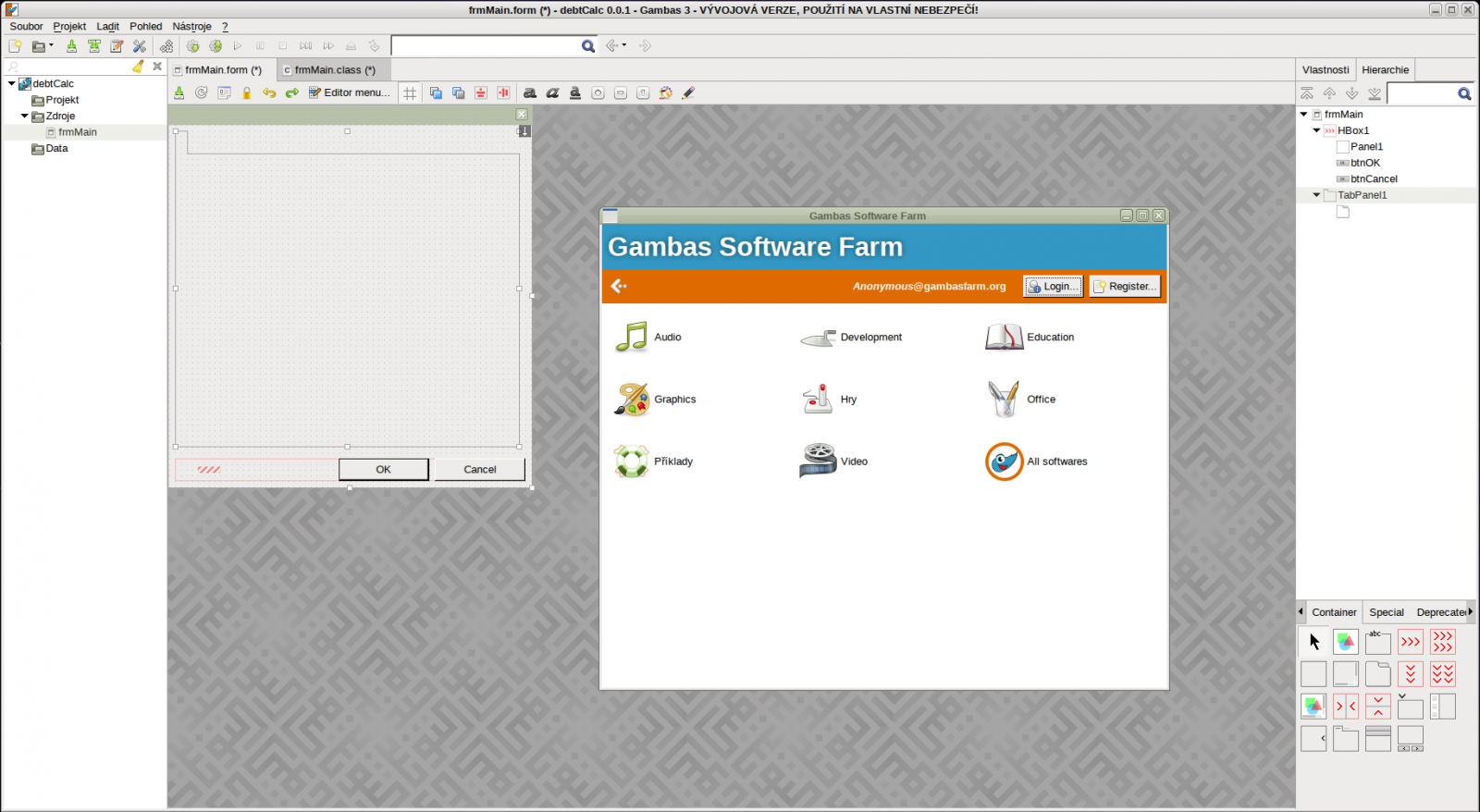Open the Nástroje menu
The width and height of the screenshot is (1480, 812).
pos(191,27)
